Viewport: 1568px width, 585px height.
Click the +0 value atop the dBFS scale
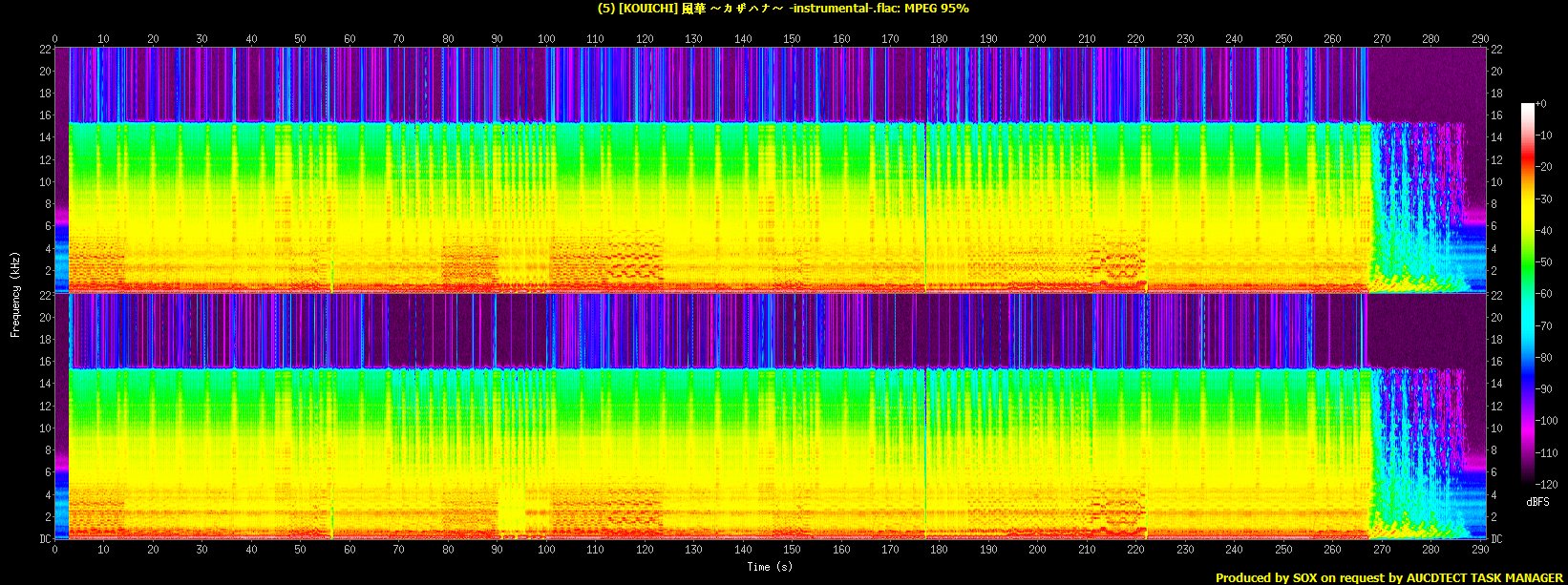[1542, 103]
